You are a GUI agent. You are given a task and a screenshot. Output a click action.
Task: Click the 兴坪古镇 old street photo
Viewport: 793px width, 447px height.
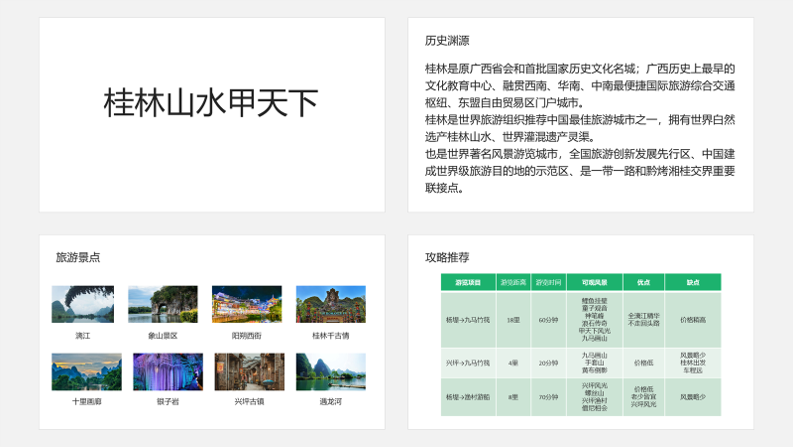[249, 372]
